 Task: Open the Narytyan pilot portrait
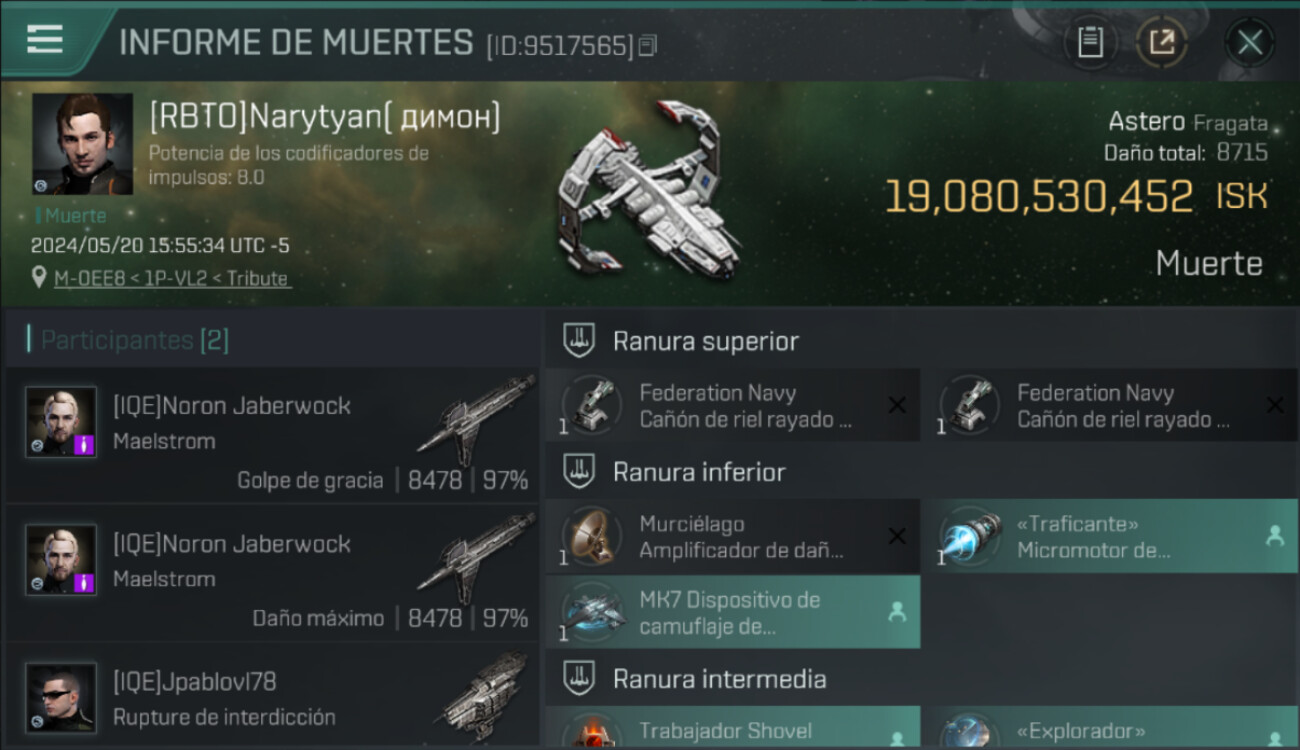pos(82,144)
